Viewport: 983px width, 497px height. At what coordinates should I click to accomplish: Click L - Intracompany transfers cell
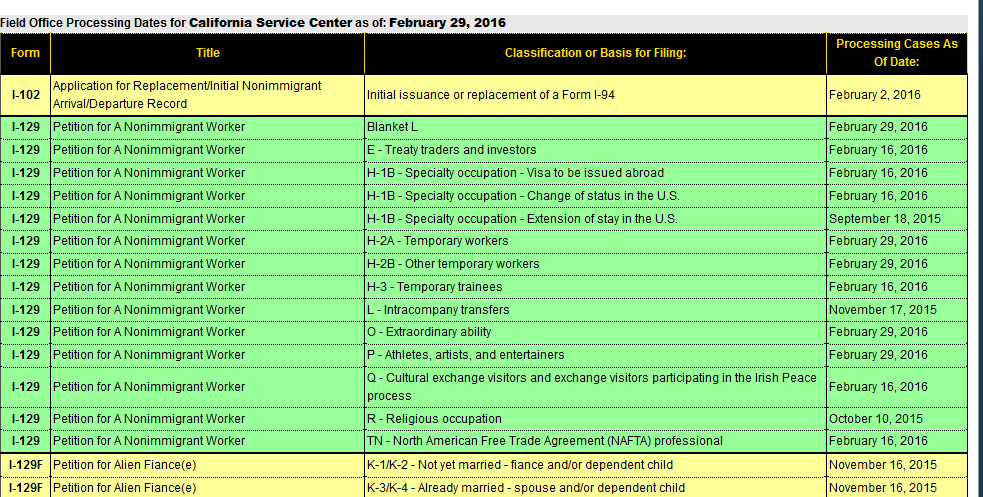point(595,310)
